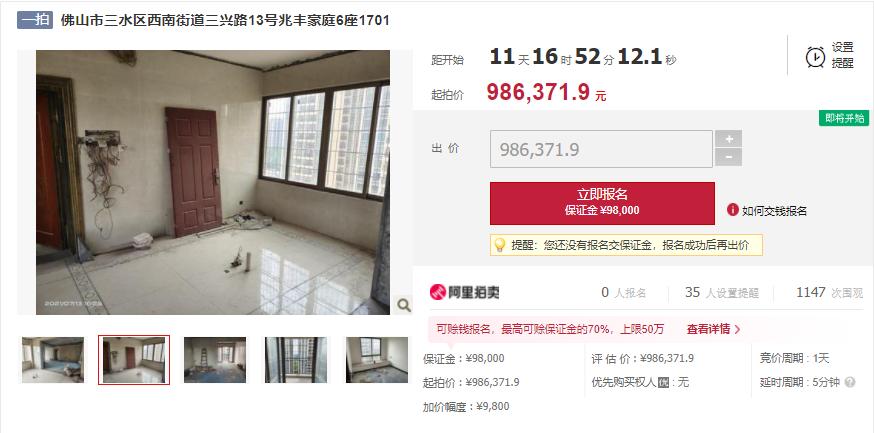Click the red info icon near 如何交钱报名
This screenshot has height=433, width=874.
click(x=732, y=210)
